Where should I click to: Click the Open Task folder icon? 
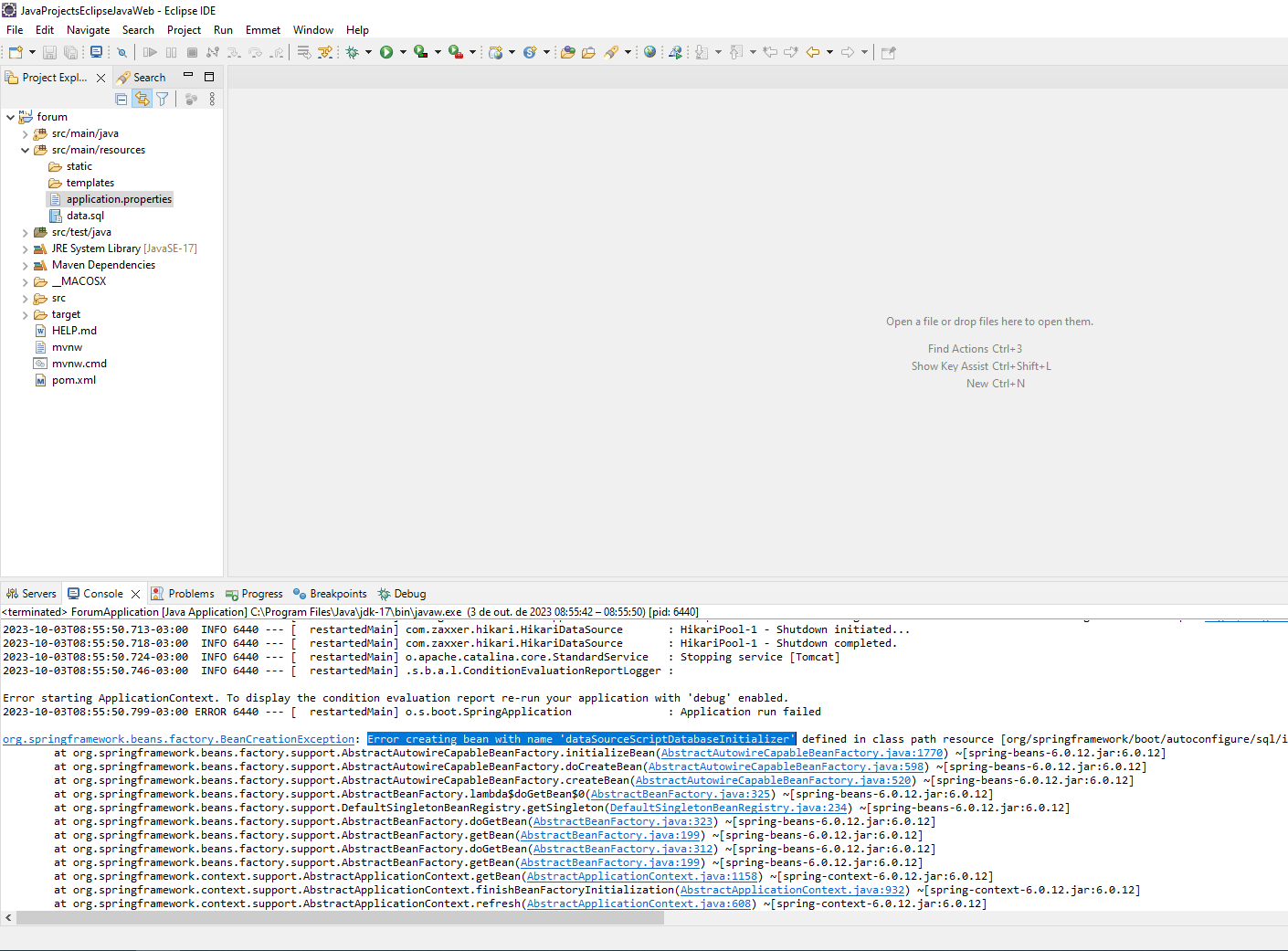[588, 52]
